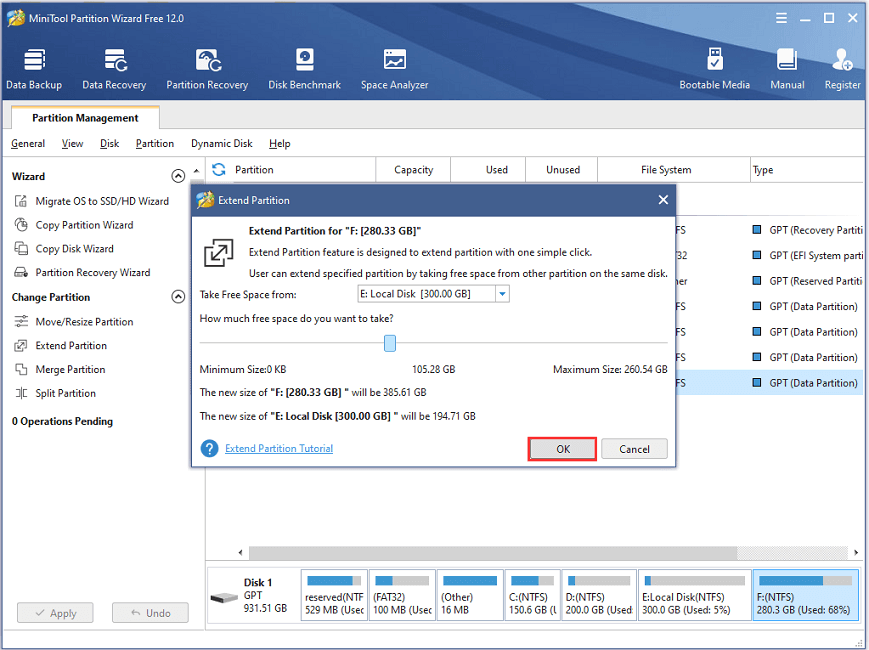Collapse the Wizard section

[x=178, y=176]
